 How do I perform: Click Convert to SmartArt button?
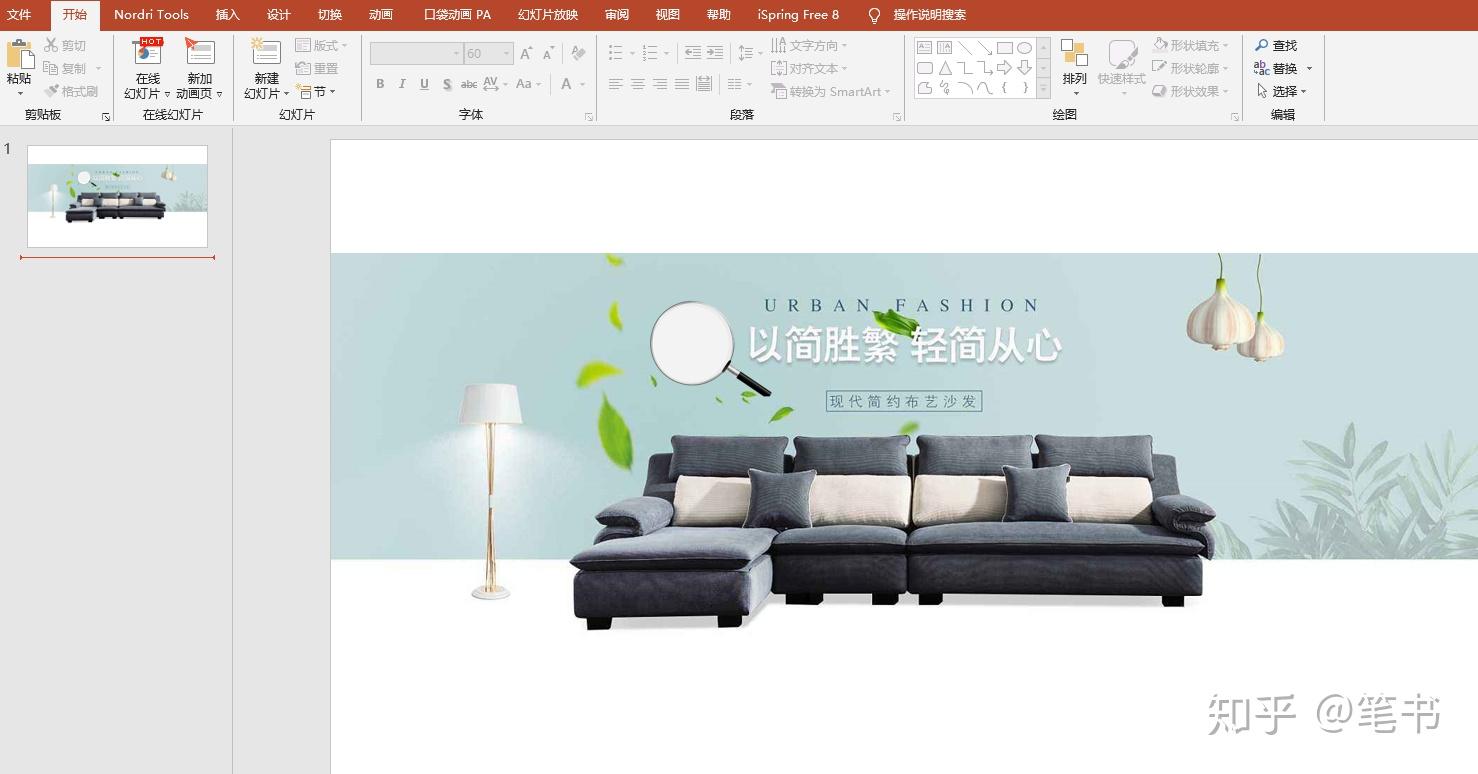point(830,91)
